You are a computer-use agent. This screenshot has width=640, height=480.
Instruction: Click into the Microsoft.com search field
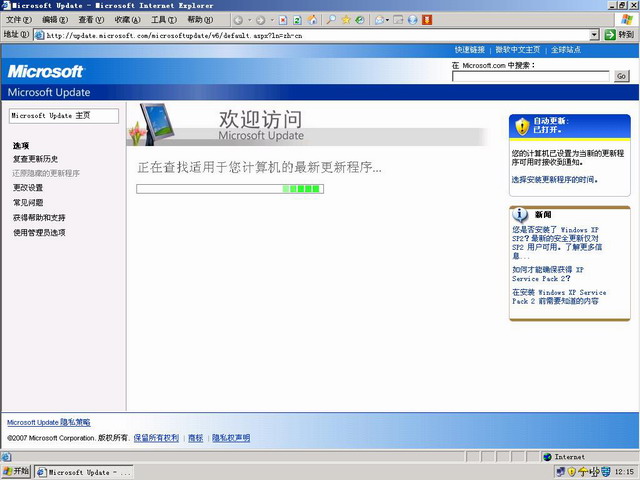[531, 76]
